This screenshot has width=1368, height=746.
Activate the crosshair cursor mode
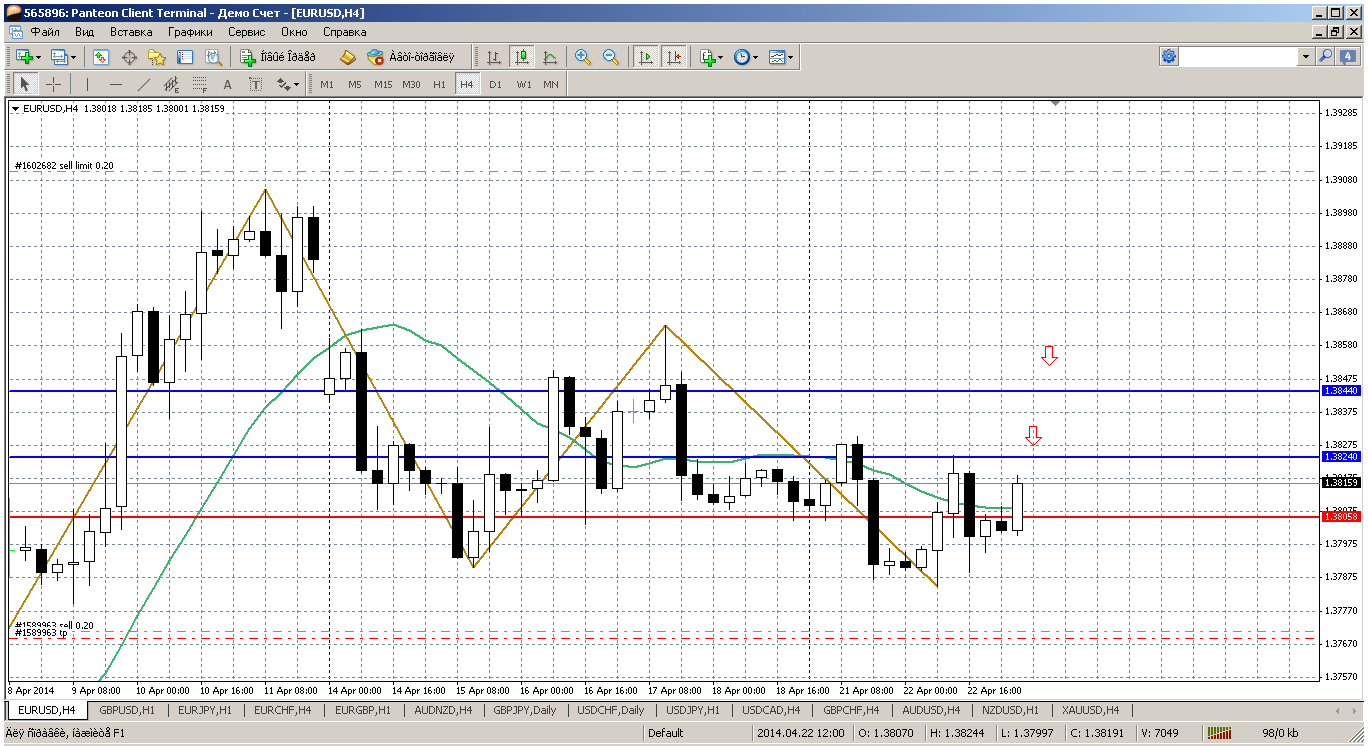[x=53, y=84]
